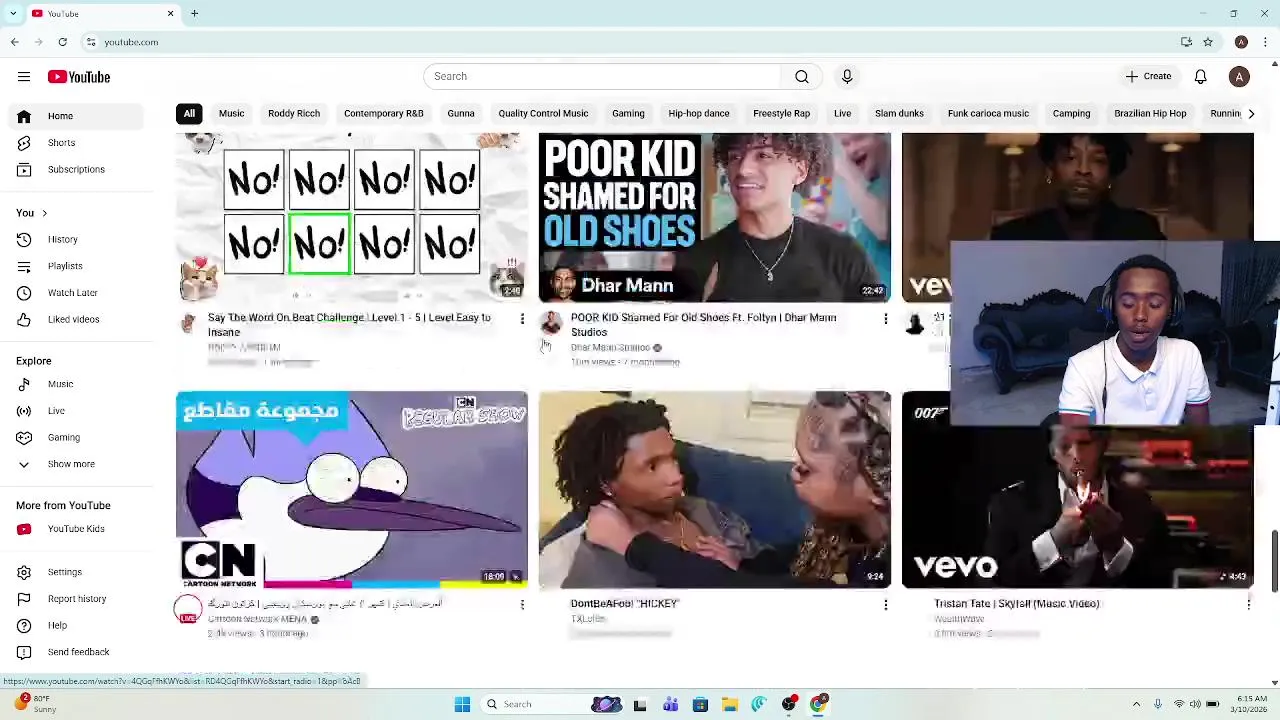
Task: Open Live under Explore
Action: point(78,411)
